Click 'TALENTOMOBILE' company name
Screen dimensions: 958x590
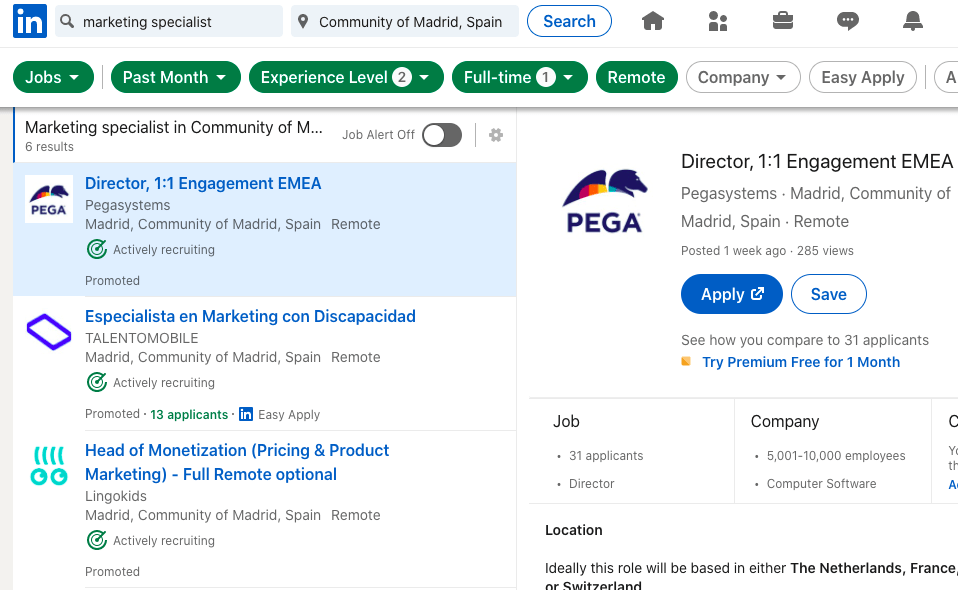point(142,338)
